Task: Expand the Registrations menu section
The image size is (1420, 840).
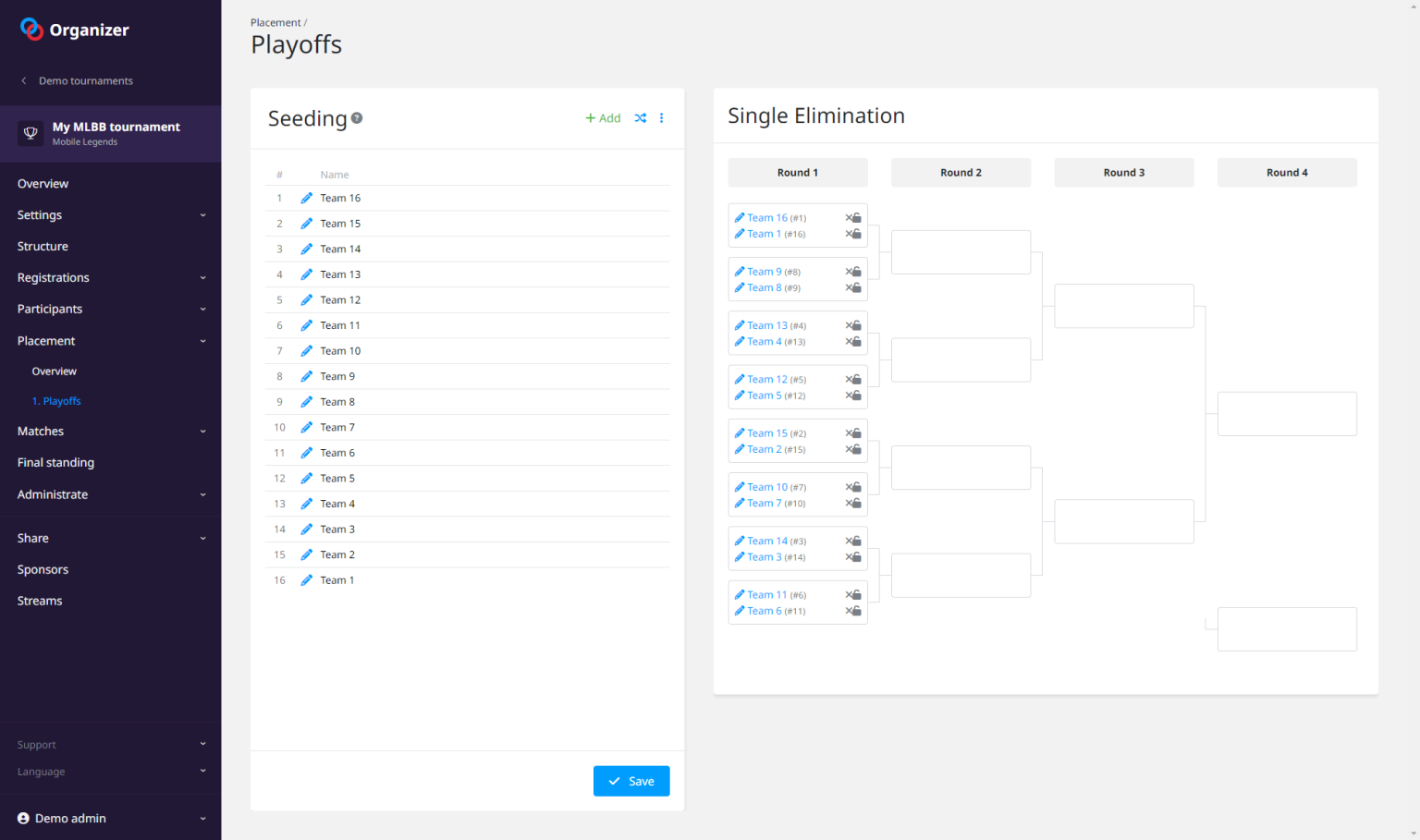Action: coord(110,278)
